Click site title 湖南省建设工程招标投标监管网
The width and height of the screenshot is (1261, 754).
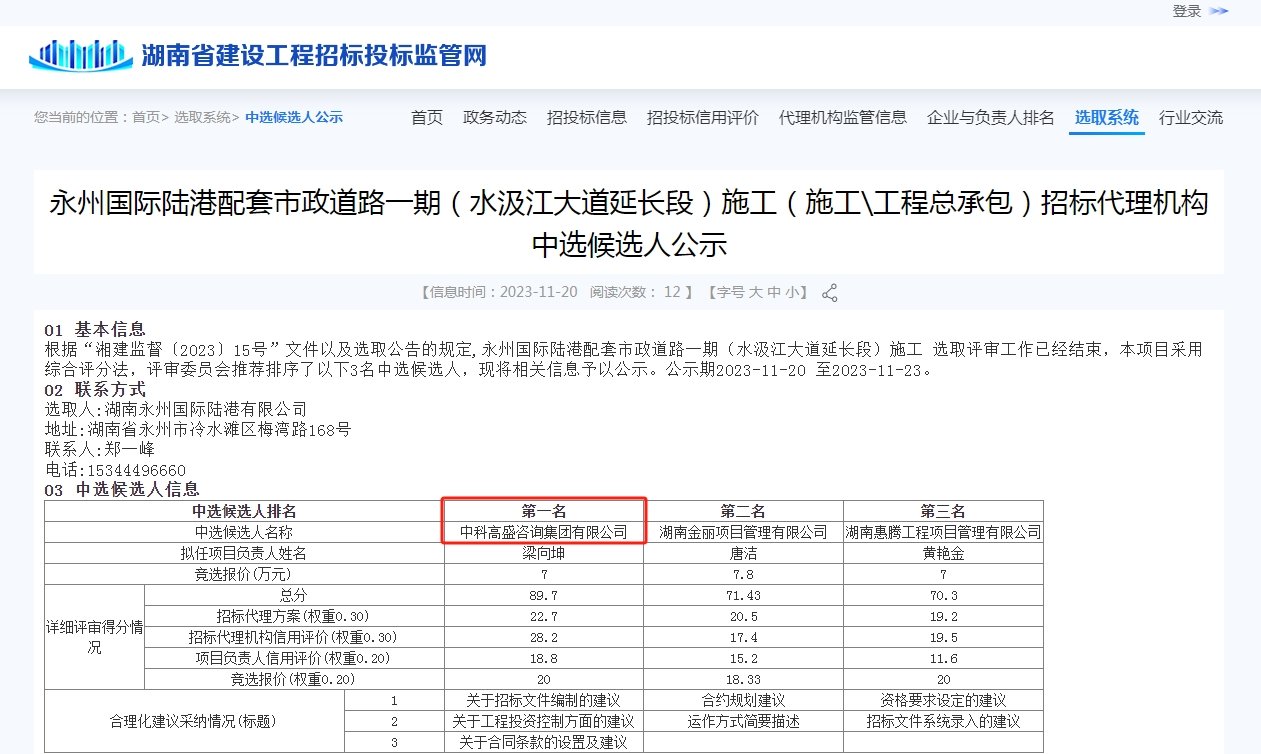click(314, 55)
